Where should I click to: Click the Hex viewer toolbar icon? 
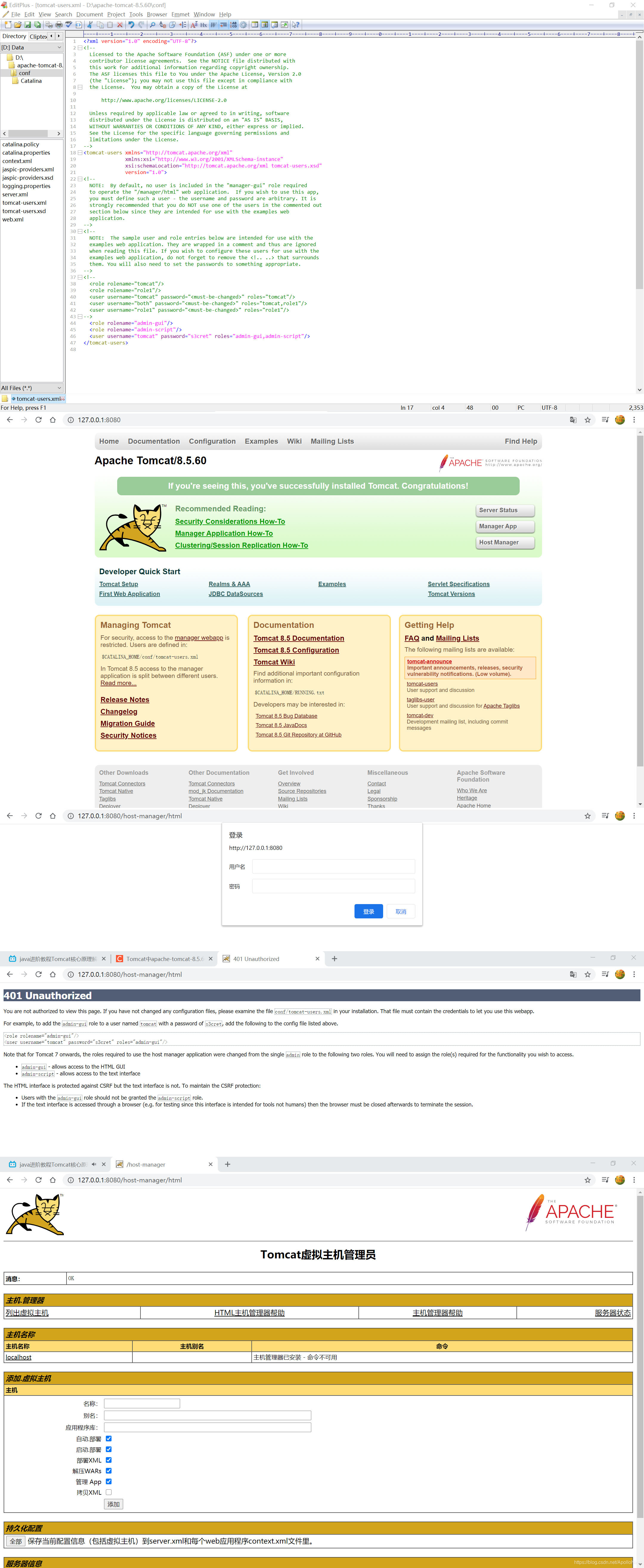[204, 25]
